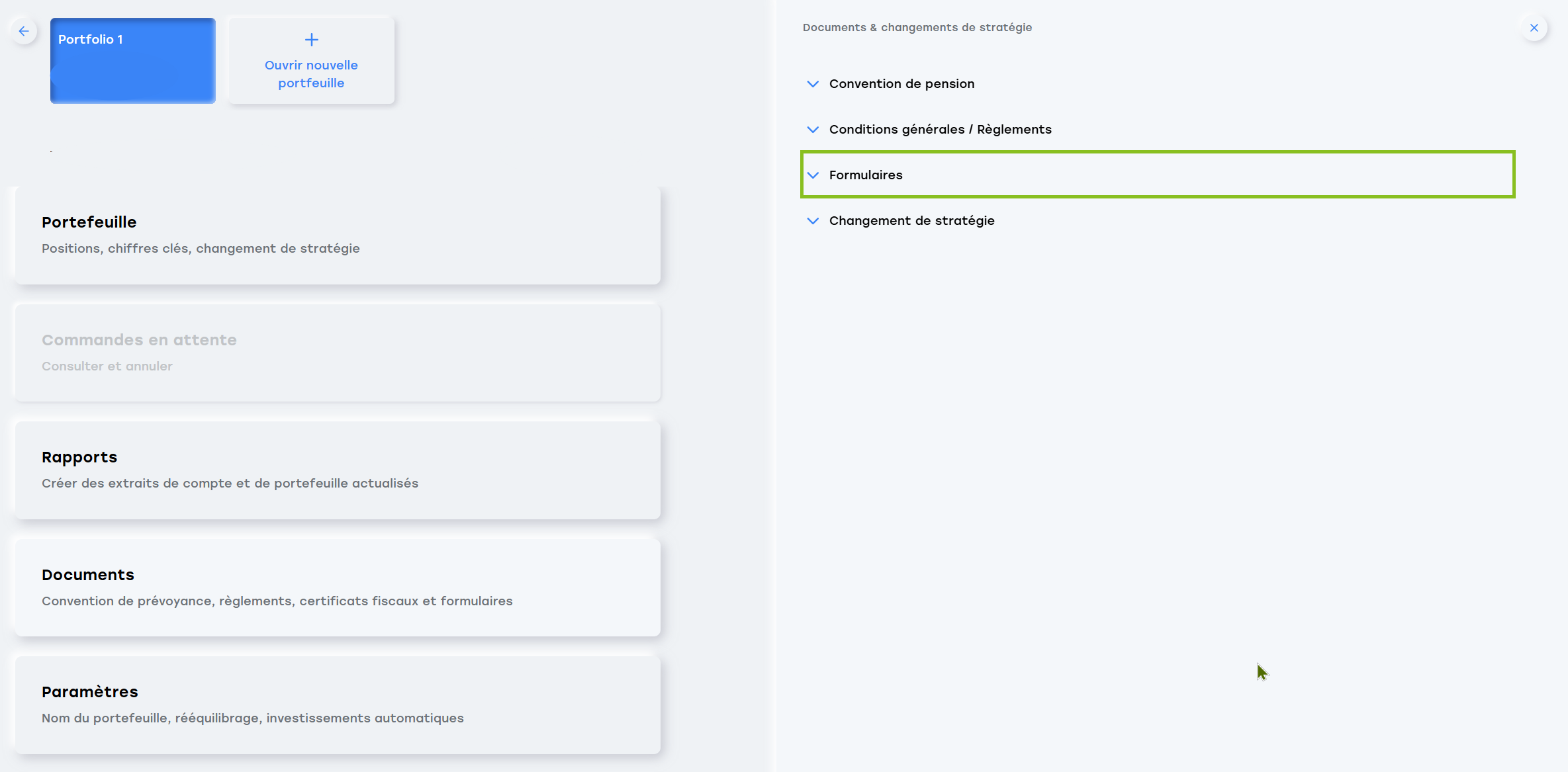The height and width of the screenshot is (772, 1568).
Task: Open the Portefeuille card
Action: pyautogui.click(x=338, y=236)
